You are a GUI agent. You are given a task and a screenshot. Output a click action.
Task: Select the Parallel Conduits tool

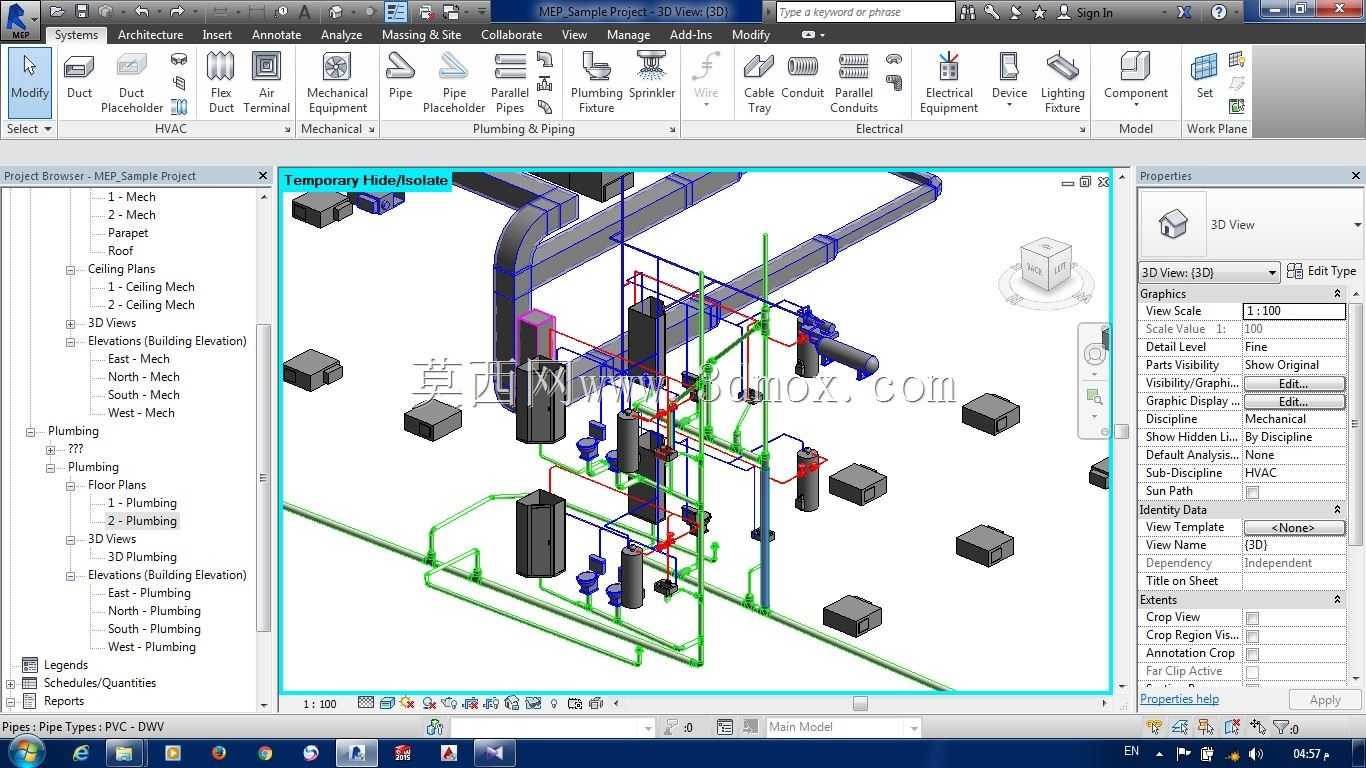click(x=854, y=82)
